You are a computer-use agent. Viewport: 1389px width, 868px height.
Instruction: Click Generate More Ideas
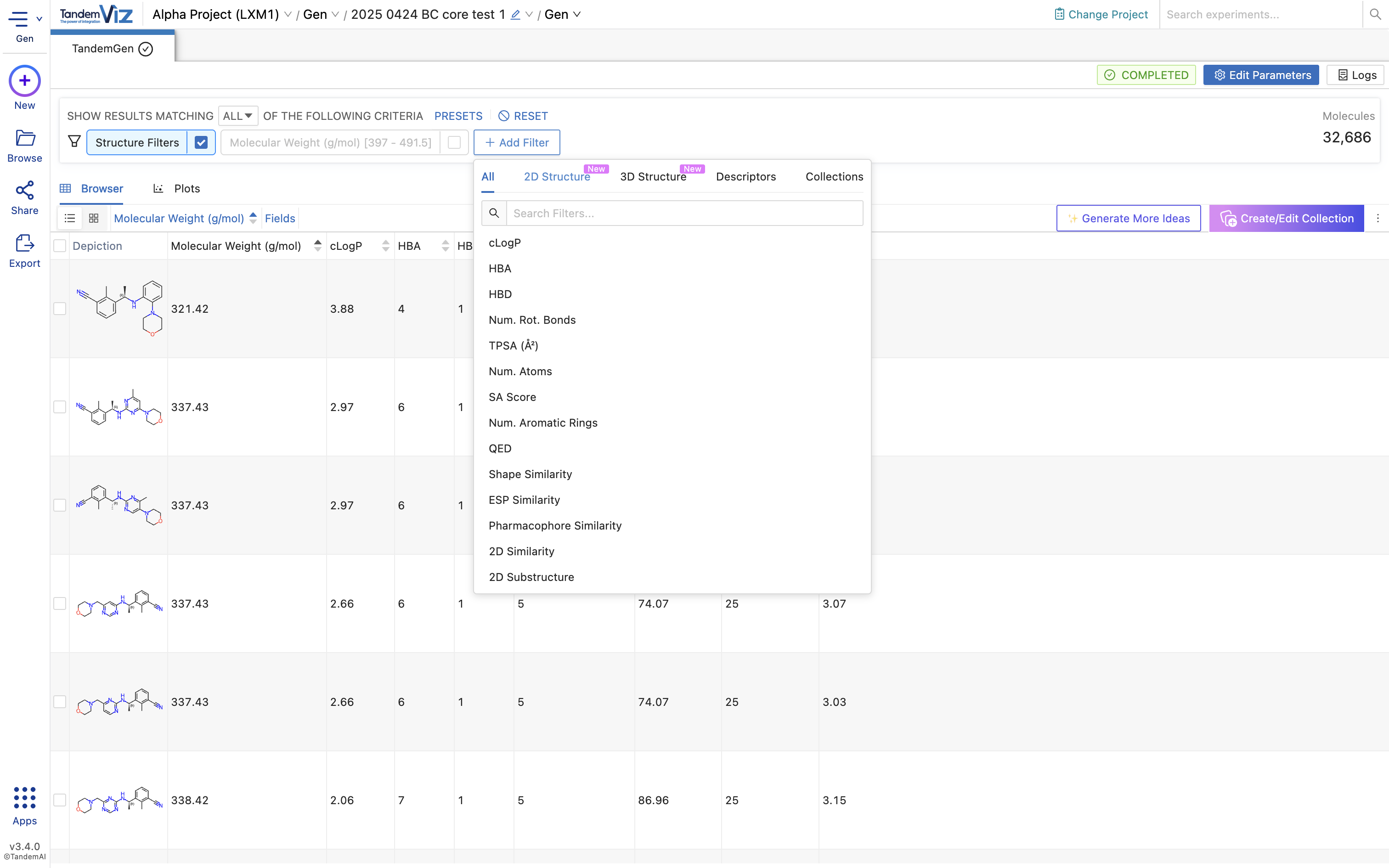click(x=1129, y=218)
